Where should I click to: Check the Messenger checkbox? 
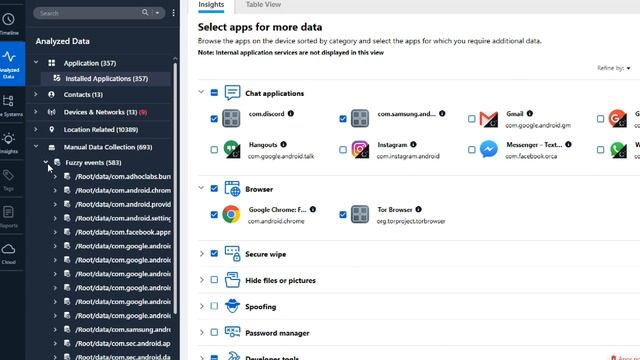(471, 150)
